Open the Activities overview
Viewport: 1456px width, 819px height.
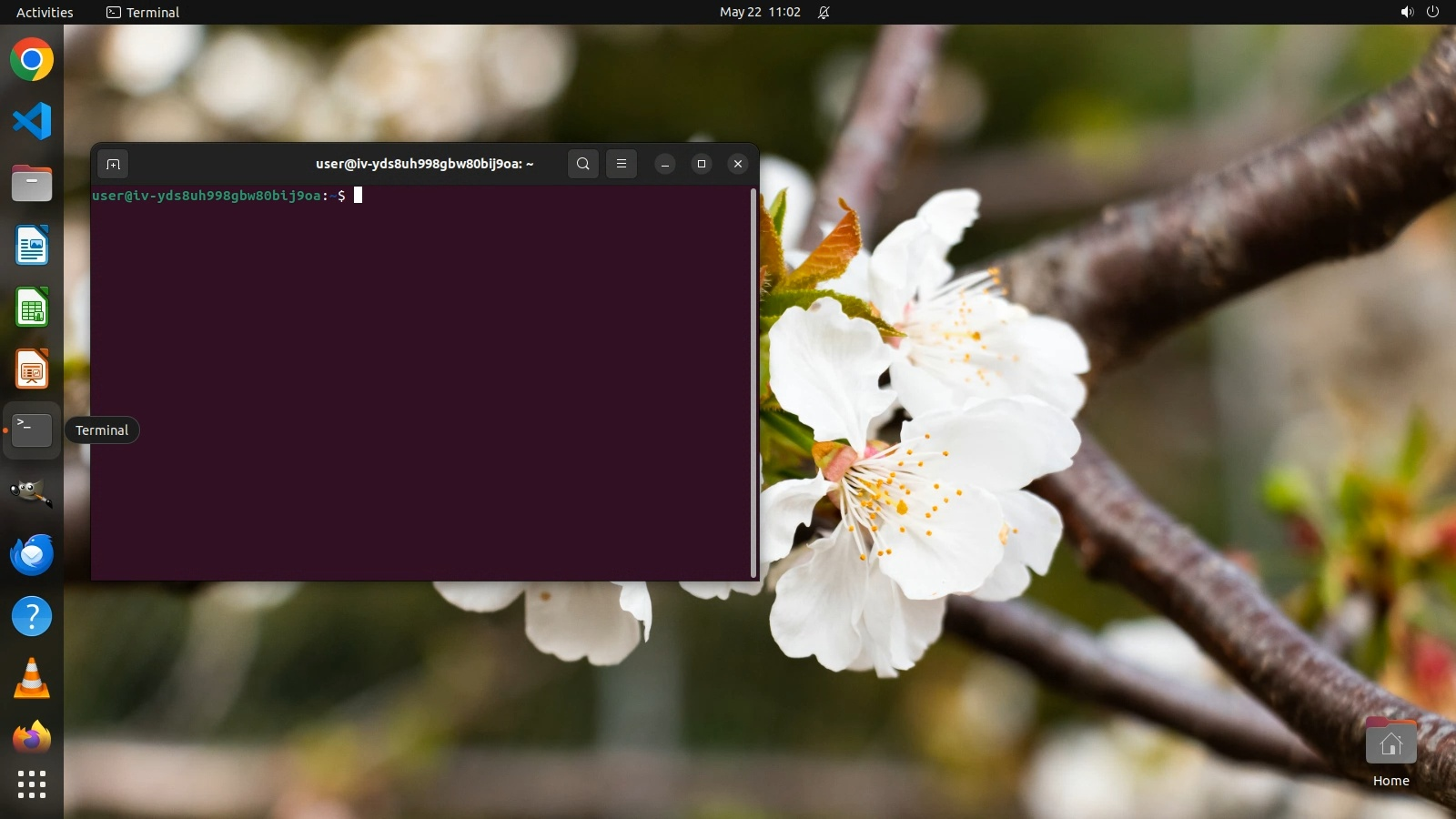(x=45, y=13)
